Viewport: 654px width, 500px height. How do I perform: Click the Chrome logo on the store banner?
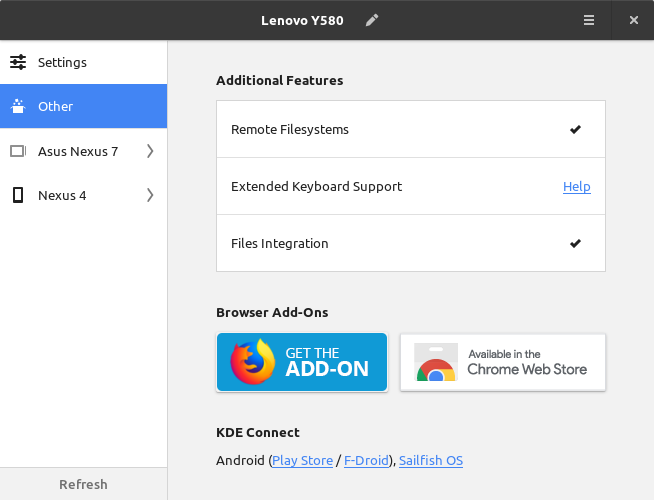(x=436, y=362)
